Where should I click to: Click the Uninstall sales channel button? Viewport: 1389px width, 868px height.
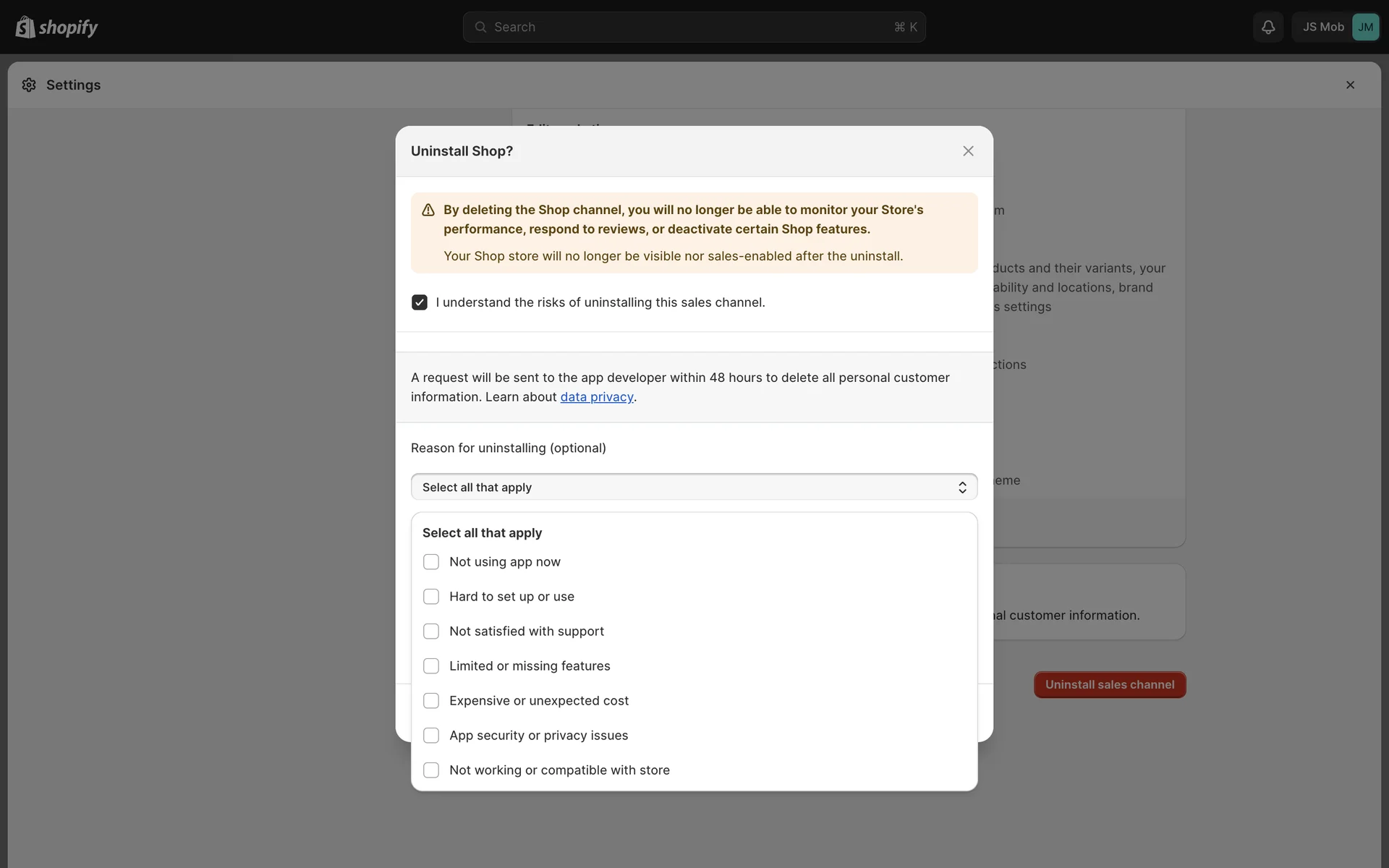click(x=1109, y=684)
